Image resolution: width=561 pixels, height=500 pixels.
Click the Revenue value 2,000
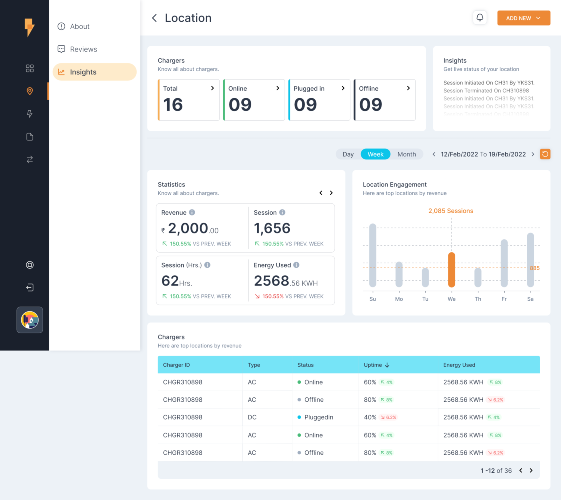pyautogui.click(x=190, y=228)
